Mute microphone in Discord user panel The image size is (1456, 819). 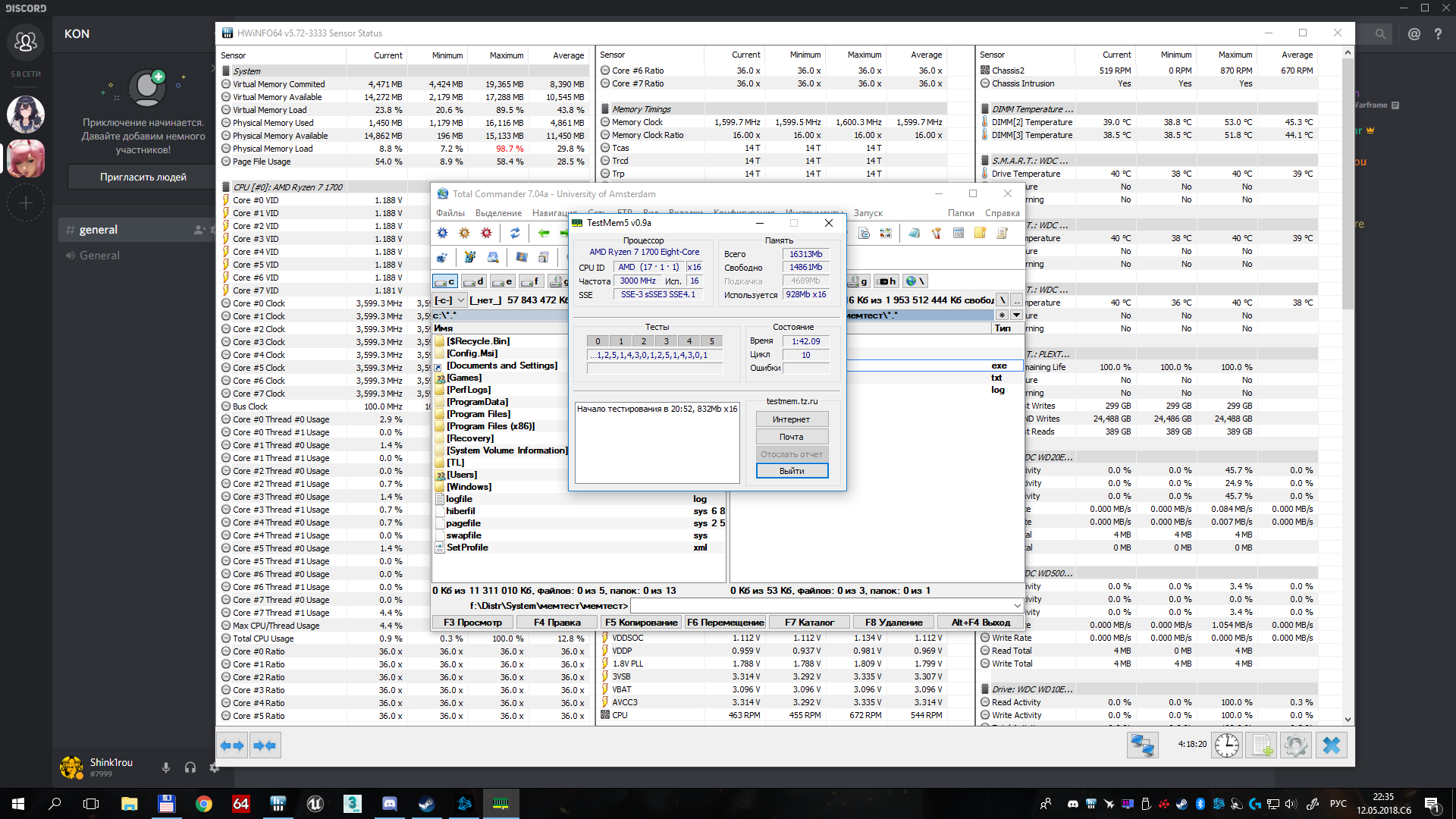[165, 767]
